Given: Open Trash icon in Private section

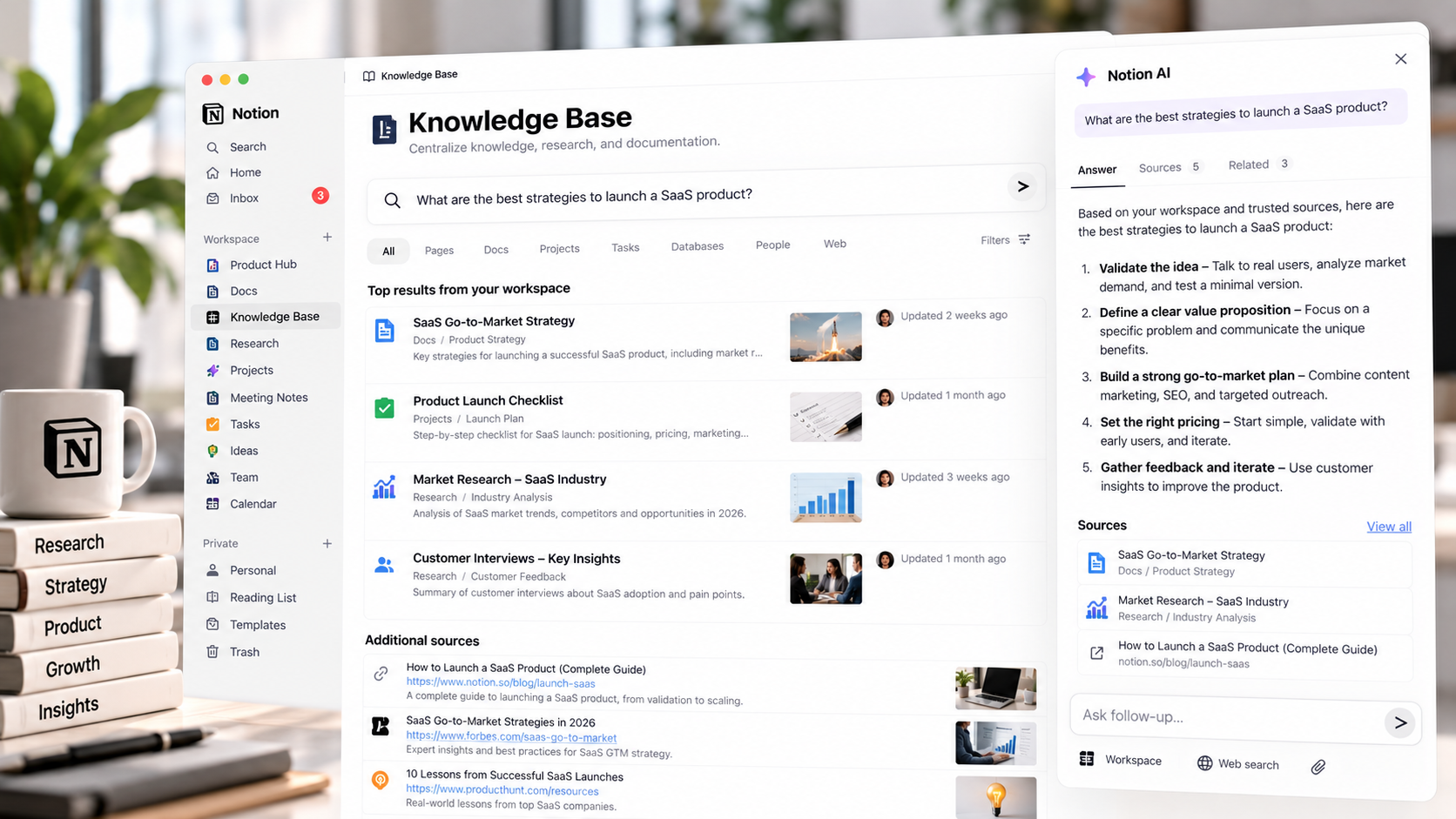Looking at the screenshot, I should click(212, 651).
